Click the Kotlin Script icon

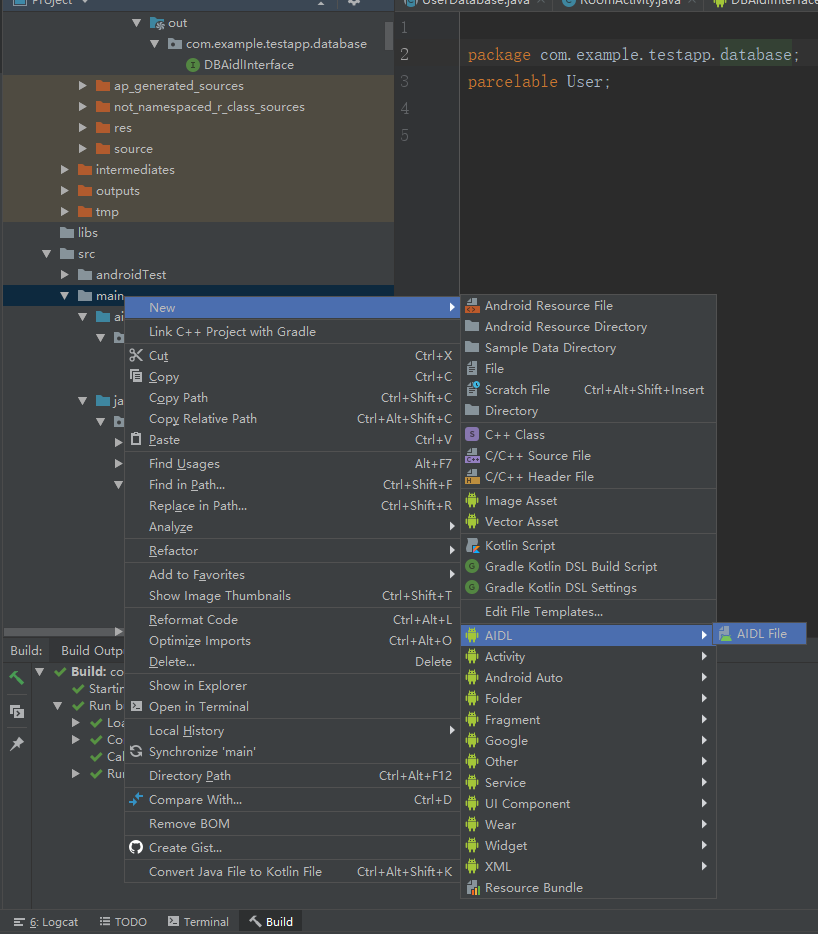click(472, 546)
